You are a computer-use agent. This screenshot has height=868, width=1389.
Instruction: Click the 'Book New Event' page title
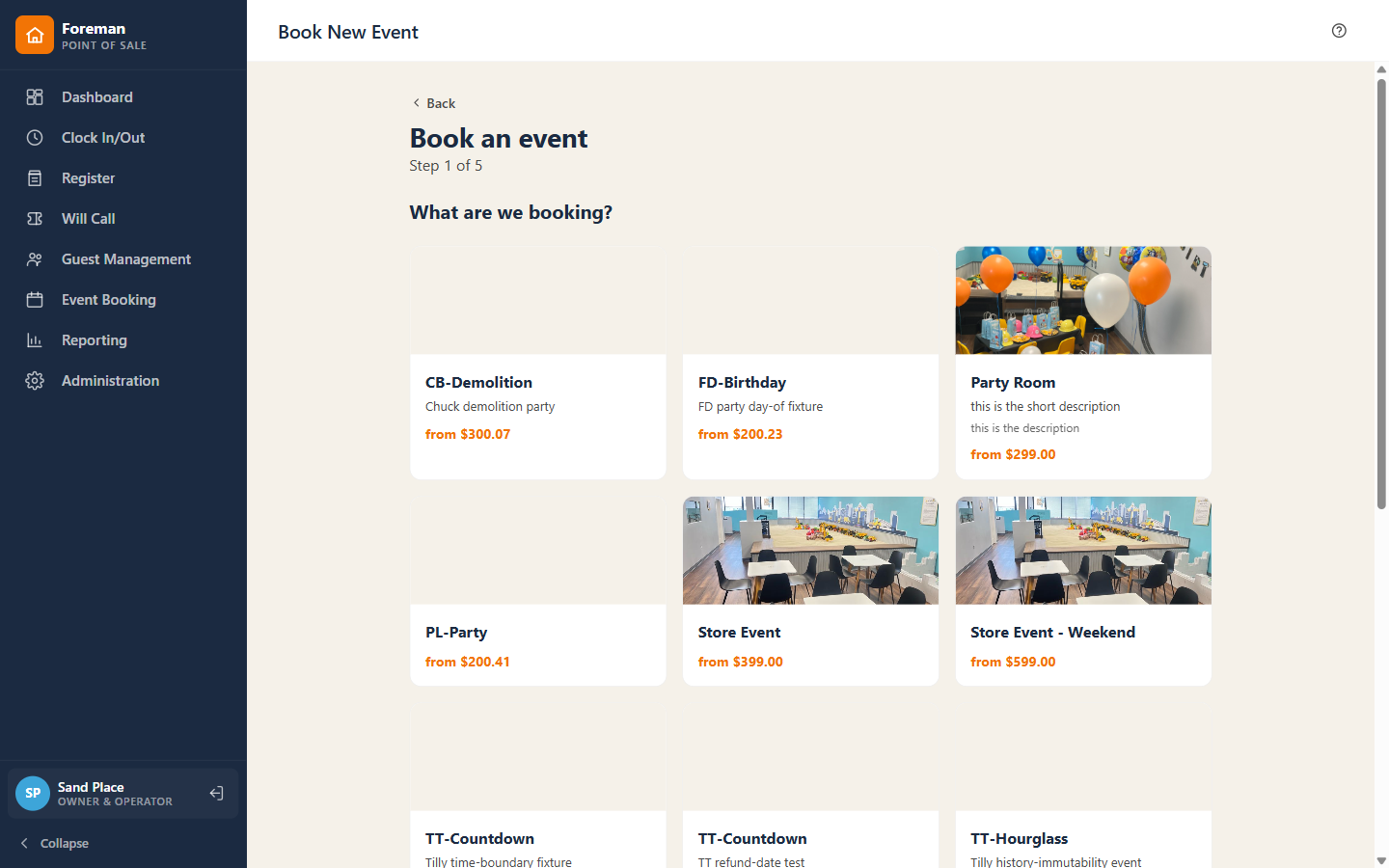pos(348,32)
